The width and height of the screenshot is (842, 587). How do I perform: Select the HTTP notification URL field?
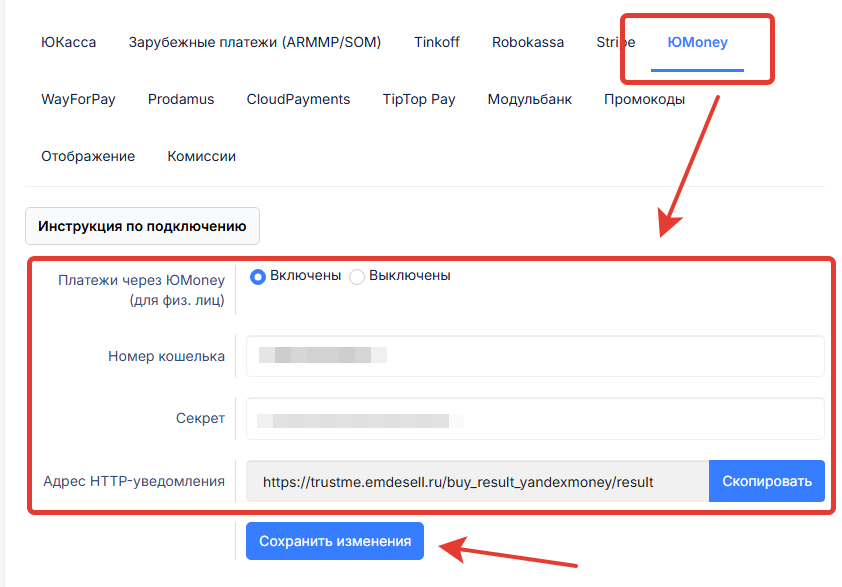477,481
